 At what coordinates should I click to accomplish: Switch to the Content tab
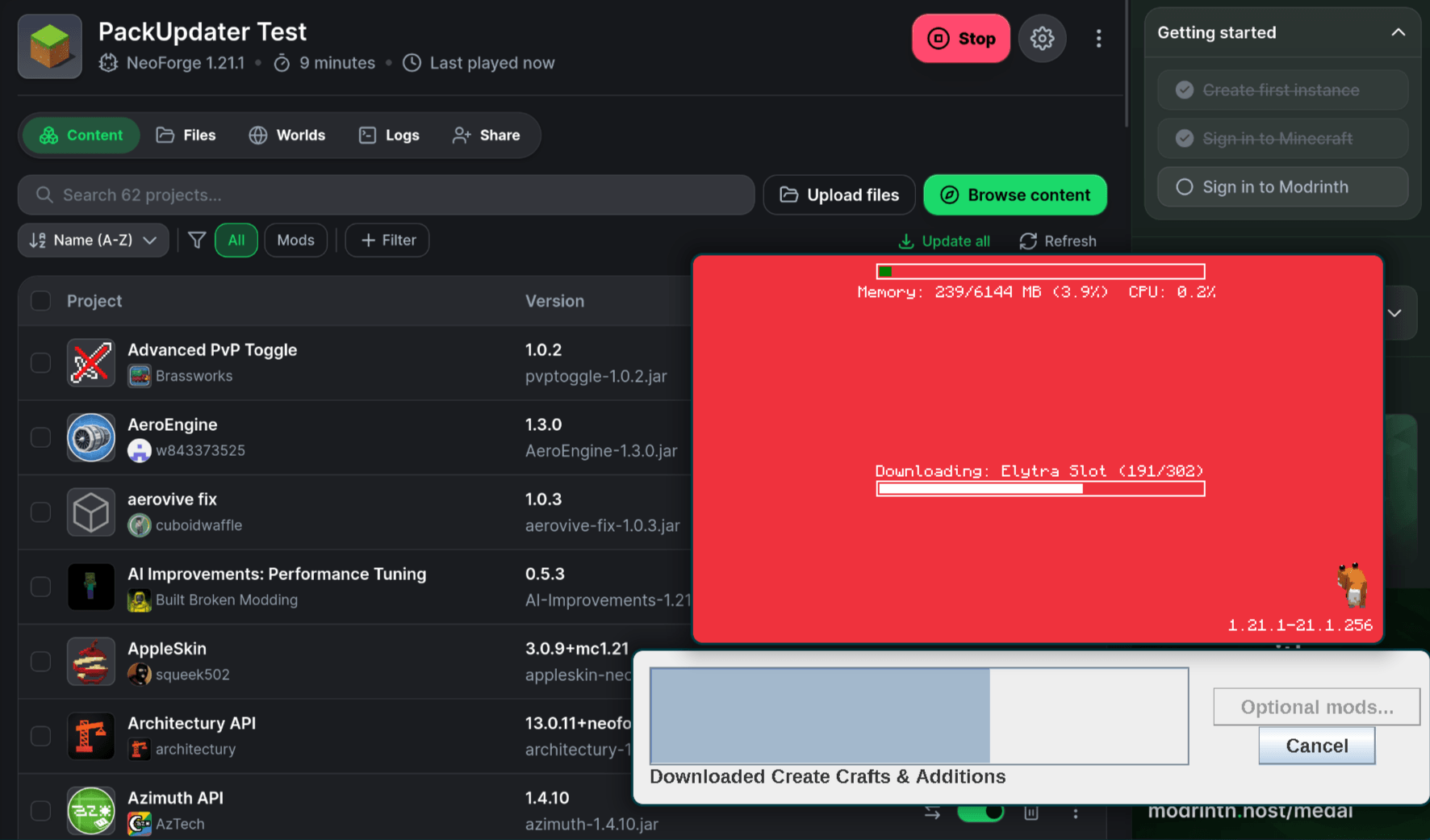click(x=82, y=136)
